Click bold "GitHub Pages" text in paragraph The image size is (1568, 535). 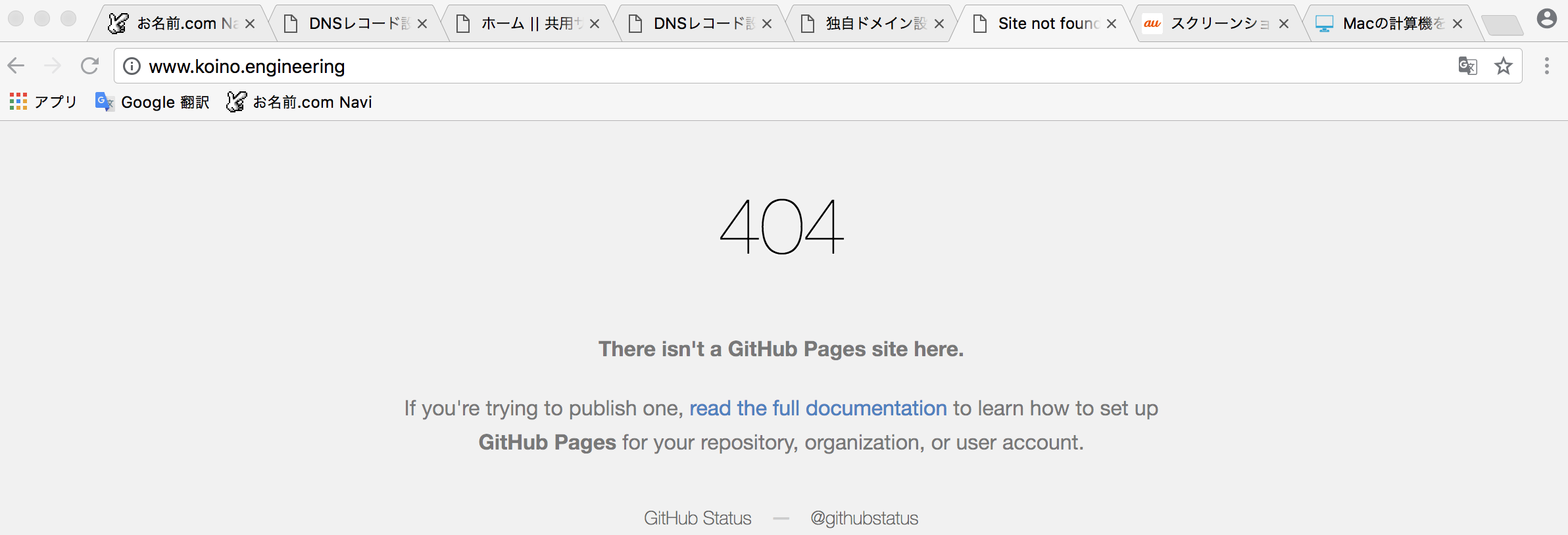coord(547,442)
